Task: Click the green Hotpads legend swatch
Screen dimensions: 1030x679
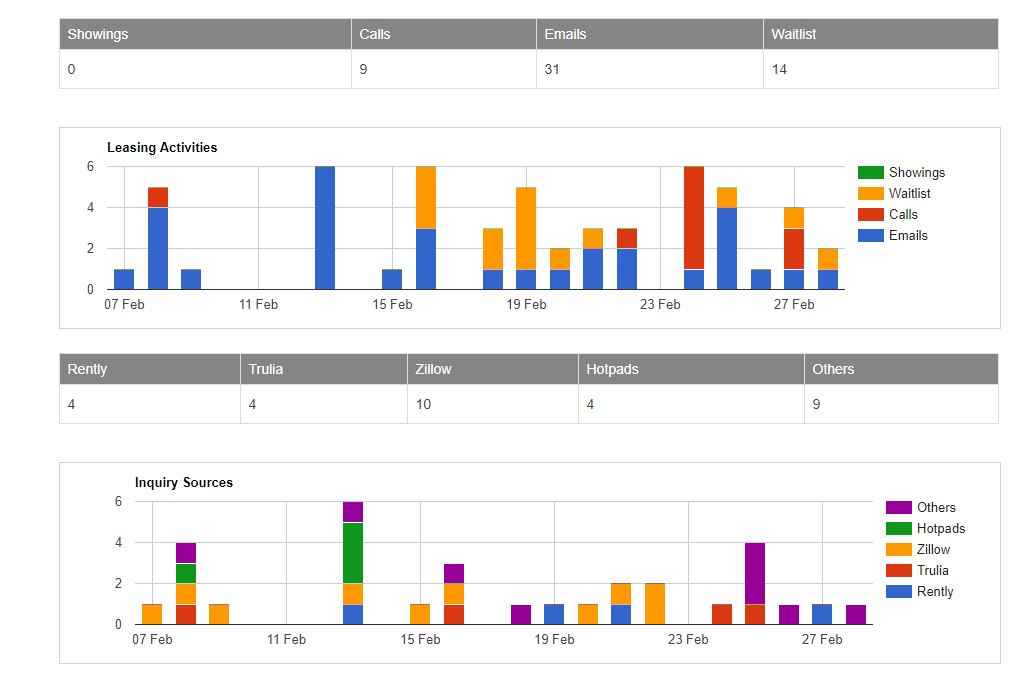Action: (899, 528)
